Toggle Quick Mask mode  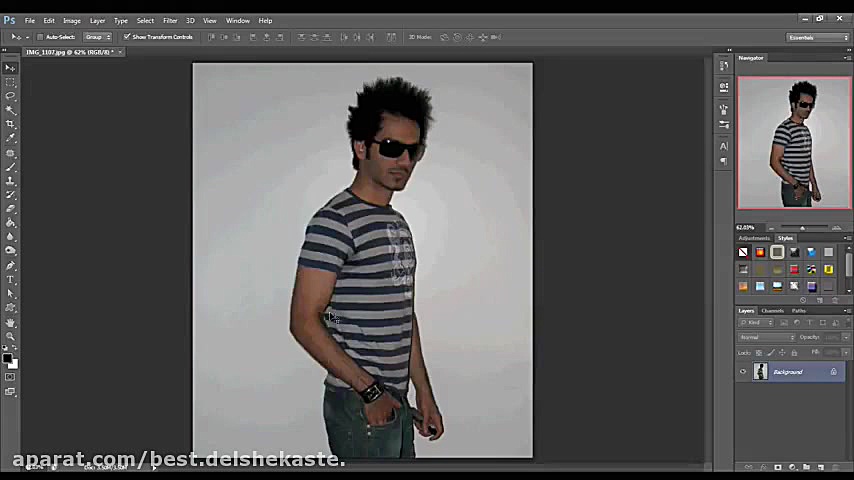(x=10, y=377)
